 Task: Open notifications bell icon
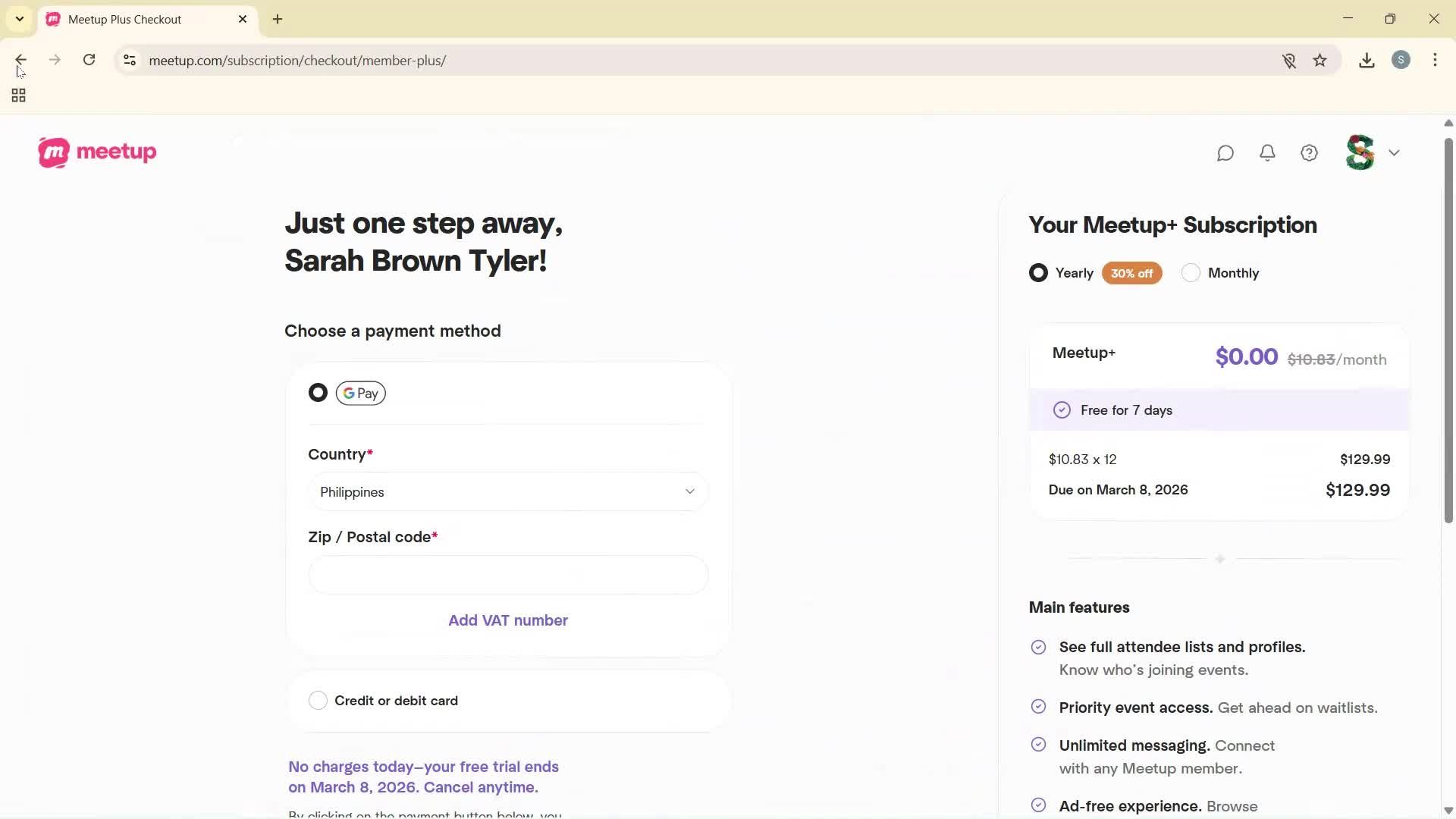(x=1267, y=153)
